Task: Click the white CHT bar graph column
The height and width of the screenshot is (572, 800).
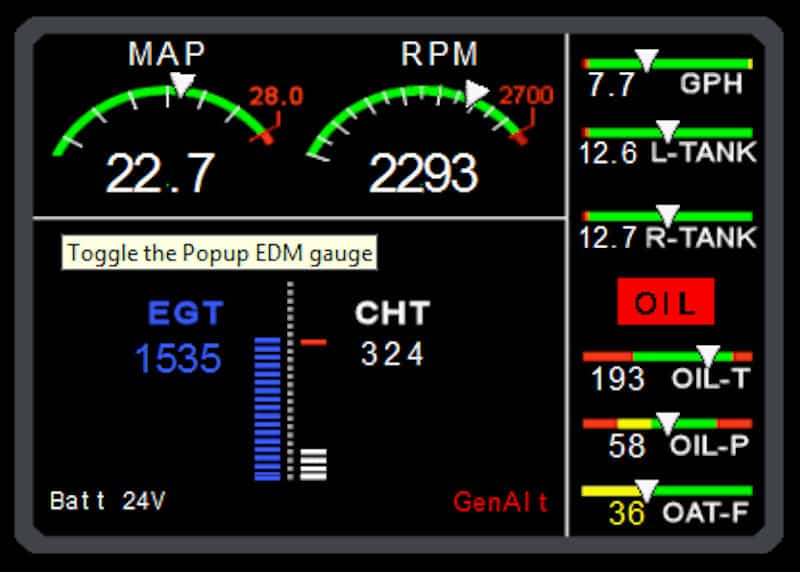Action: coord(314,464)
